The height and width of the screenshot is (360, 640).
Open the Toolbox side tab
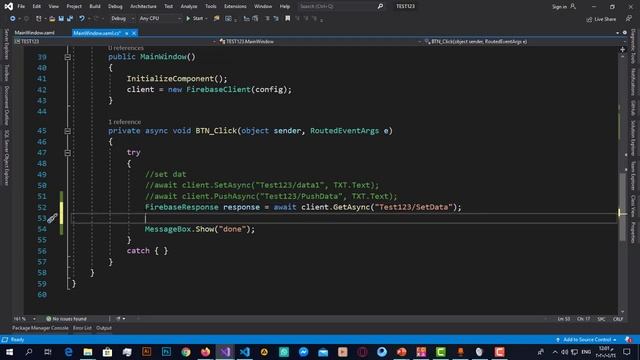point(6,73)
